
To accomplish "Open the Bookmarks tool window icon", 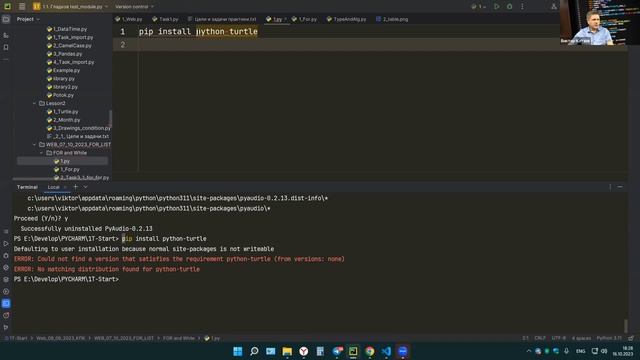I will [x=6, y=47].
